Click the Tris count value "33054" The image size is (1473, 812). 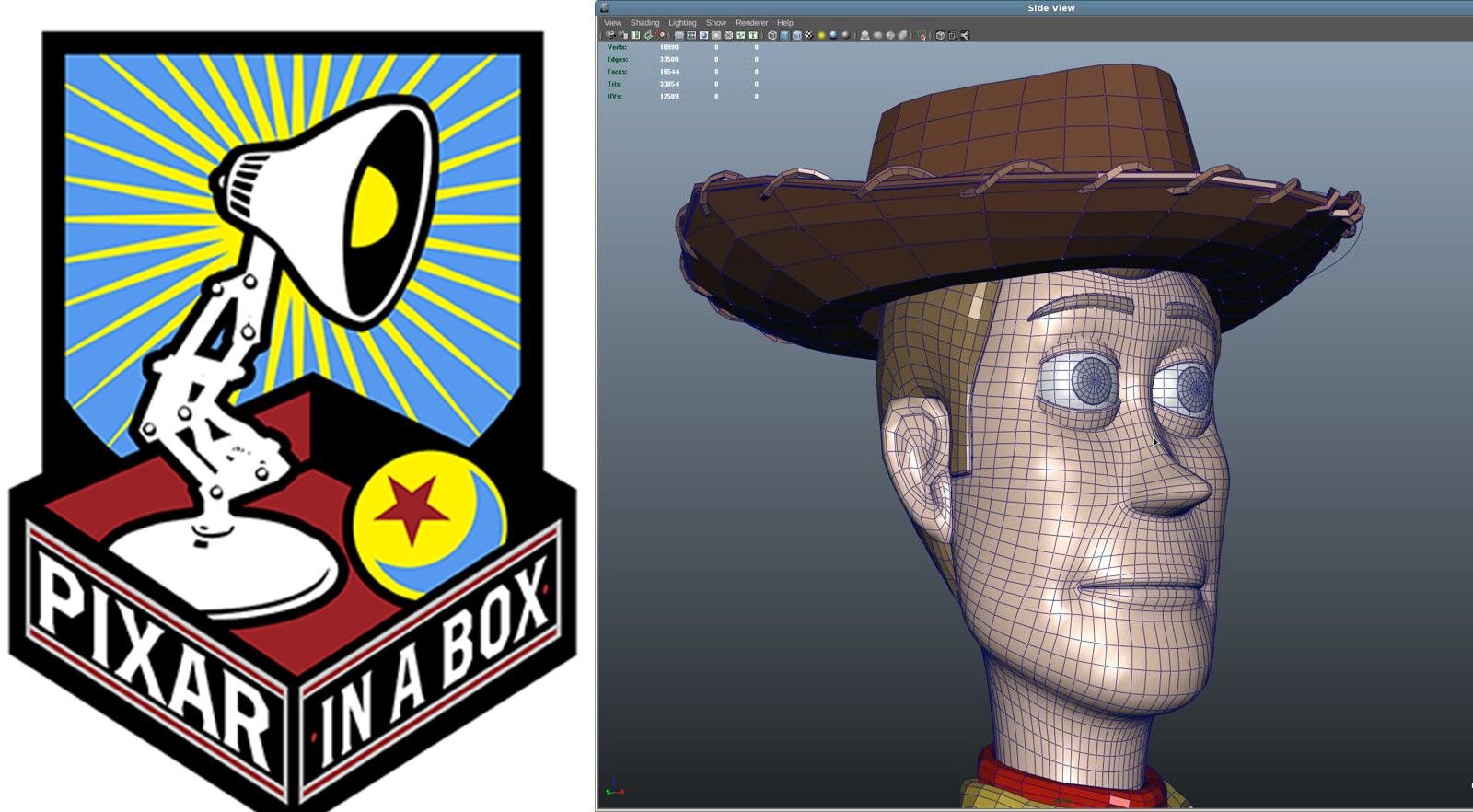pos(668,84)
